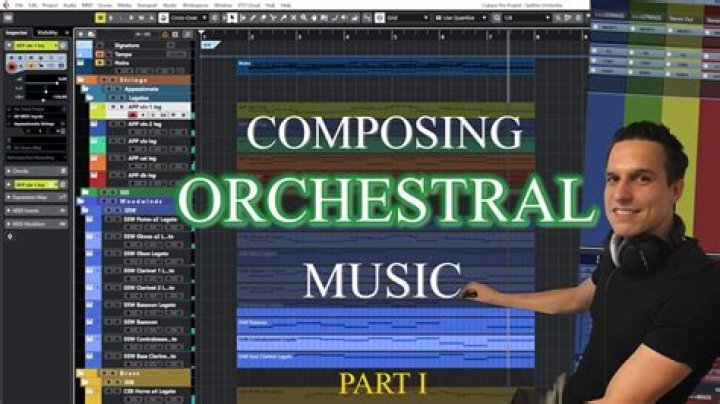The image size is (720, 404).
Task: Click the track presets icon beside Add Track
Action: click(91, 34)
